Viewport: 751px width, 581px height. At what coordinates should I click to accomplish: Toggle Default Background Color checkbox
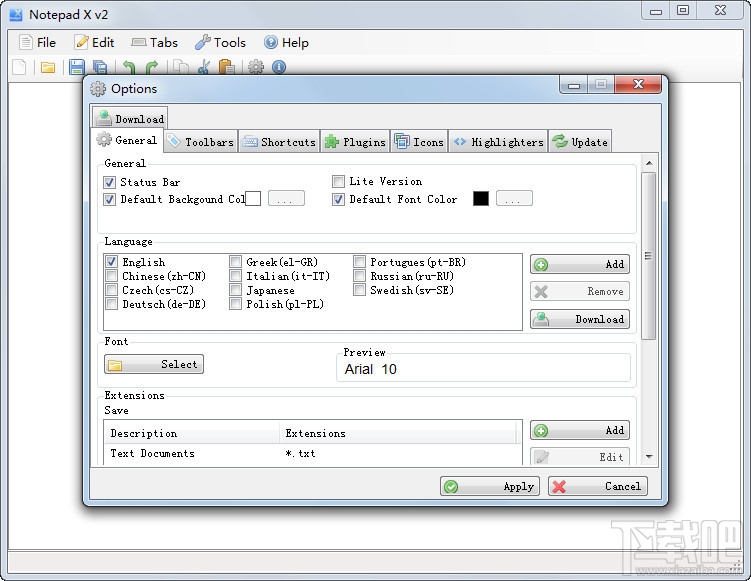click(109, 199)
